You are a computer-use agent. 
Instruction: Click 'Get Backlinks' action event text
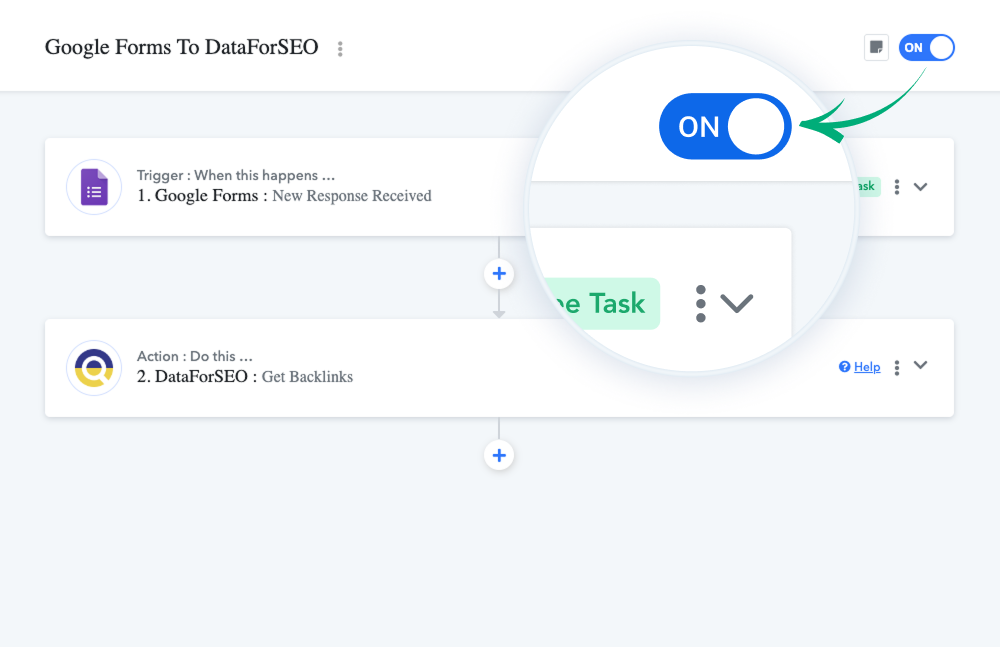tap(307, 377)
